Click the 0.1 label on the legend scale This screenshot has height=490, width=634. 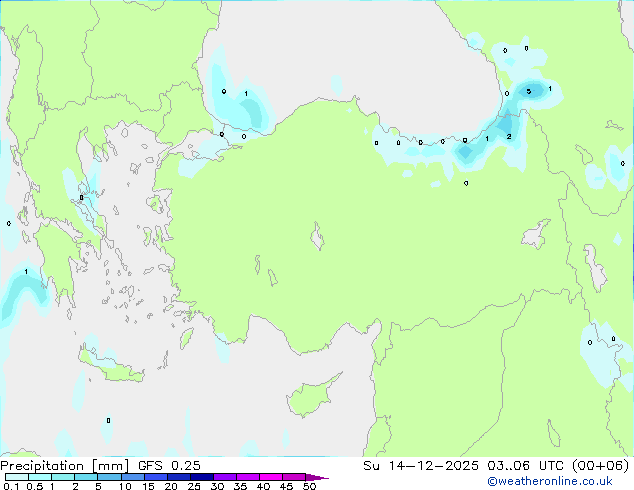9,486
